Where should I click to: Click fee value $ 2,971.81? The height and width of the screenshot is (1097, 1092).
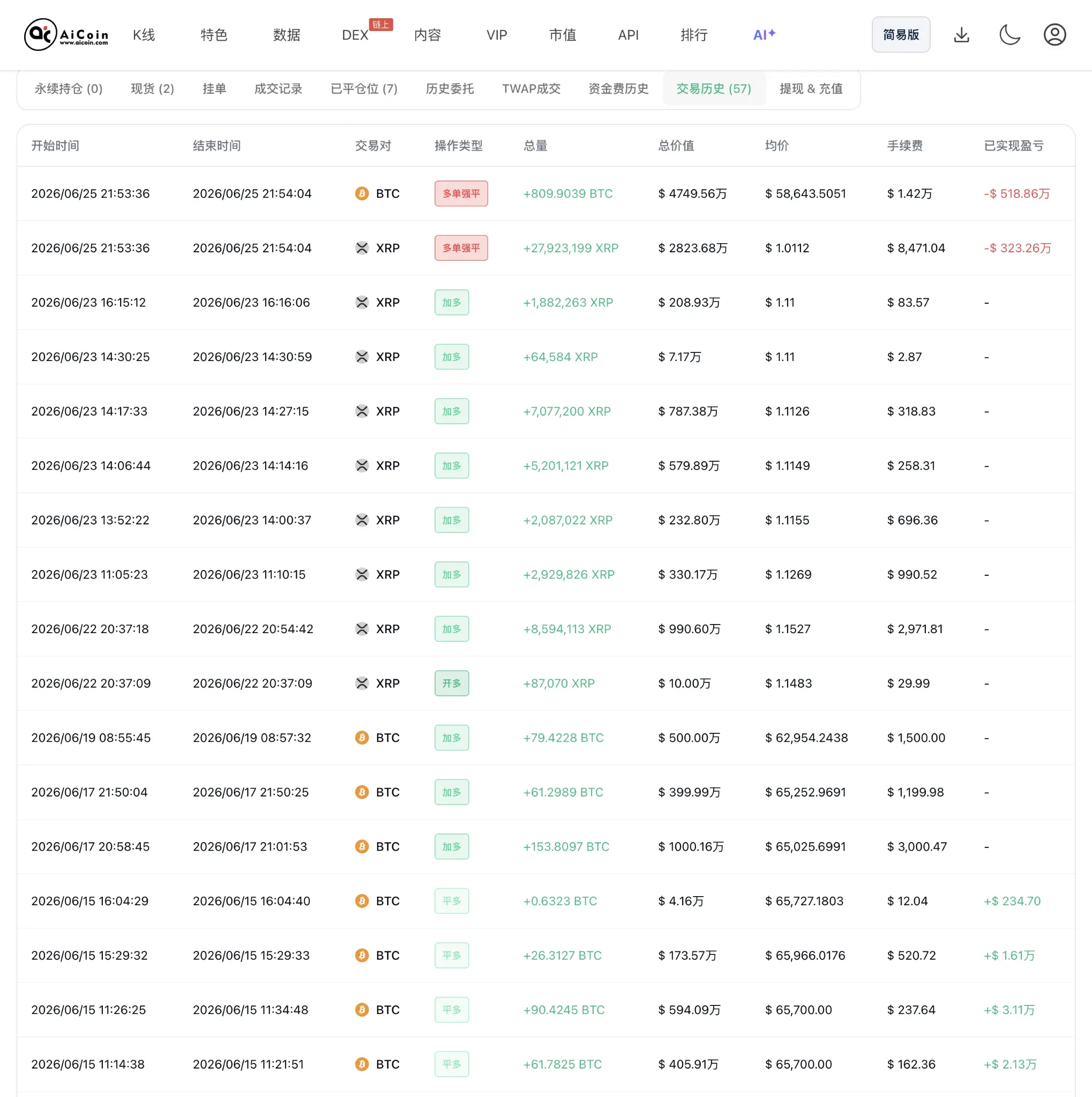click(915, 629)
